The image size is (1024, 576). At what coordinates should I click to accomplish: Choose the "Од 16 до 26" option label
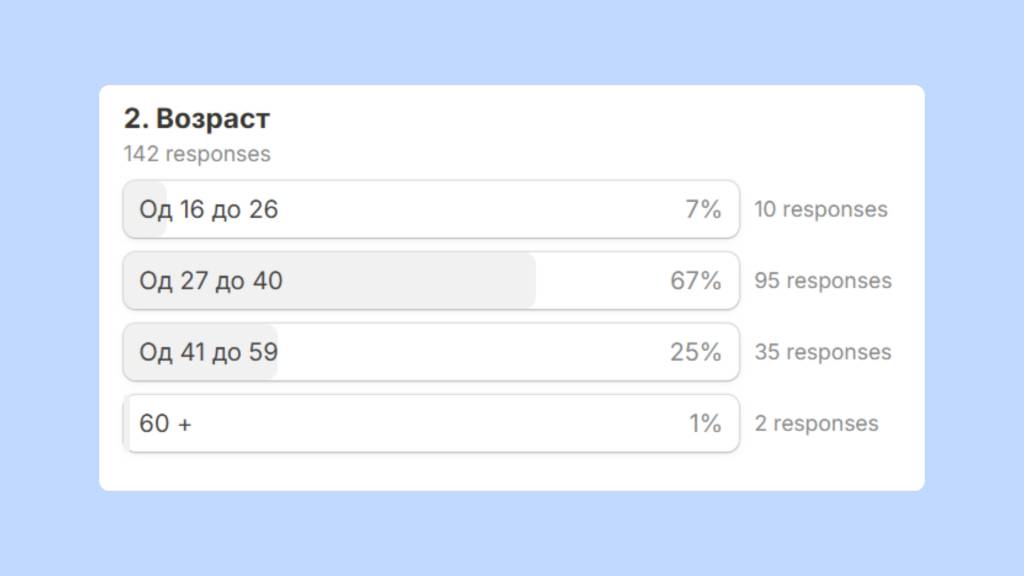click(x=208, y=209)
